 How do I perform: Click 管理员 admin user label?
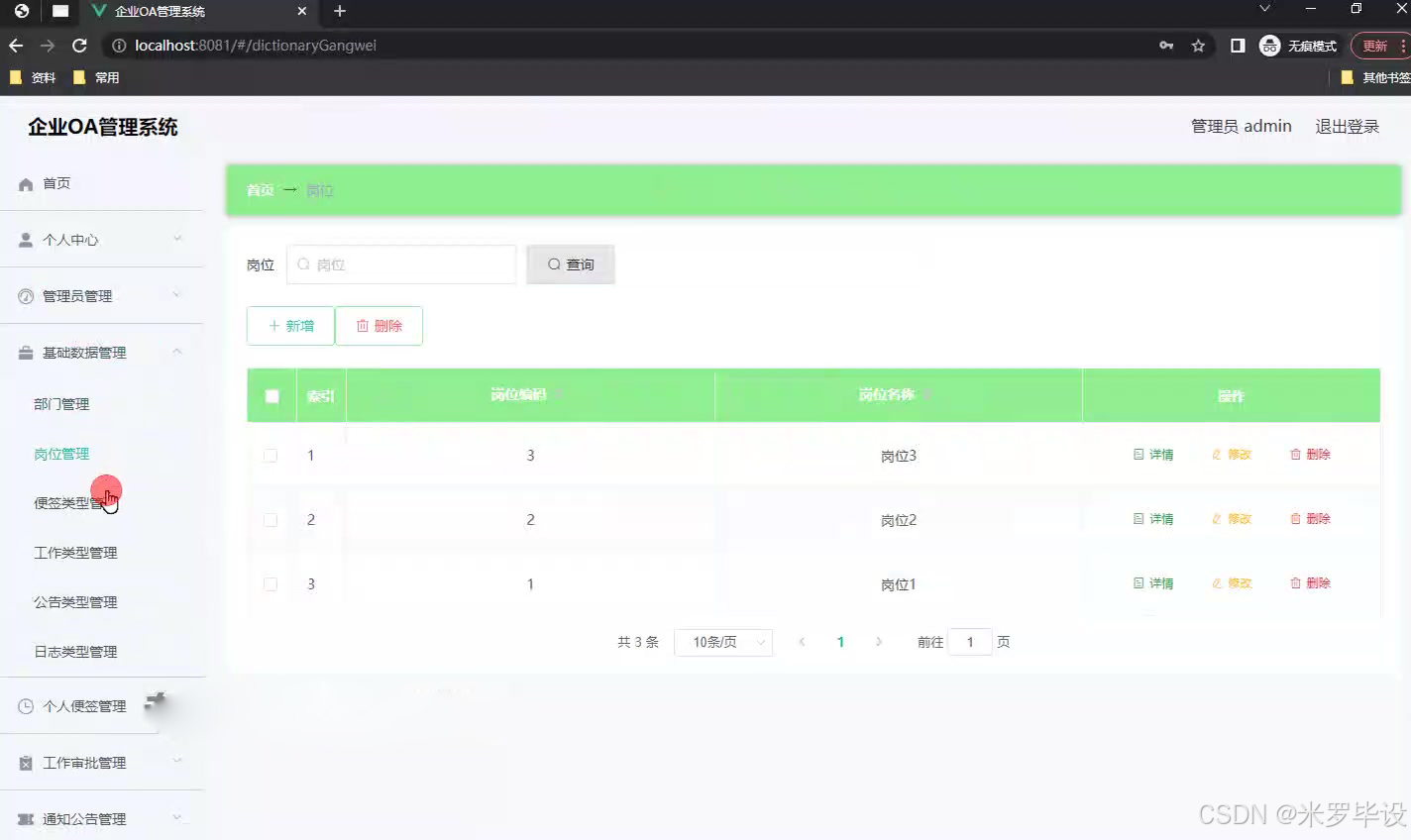(x=1241, y=127)
